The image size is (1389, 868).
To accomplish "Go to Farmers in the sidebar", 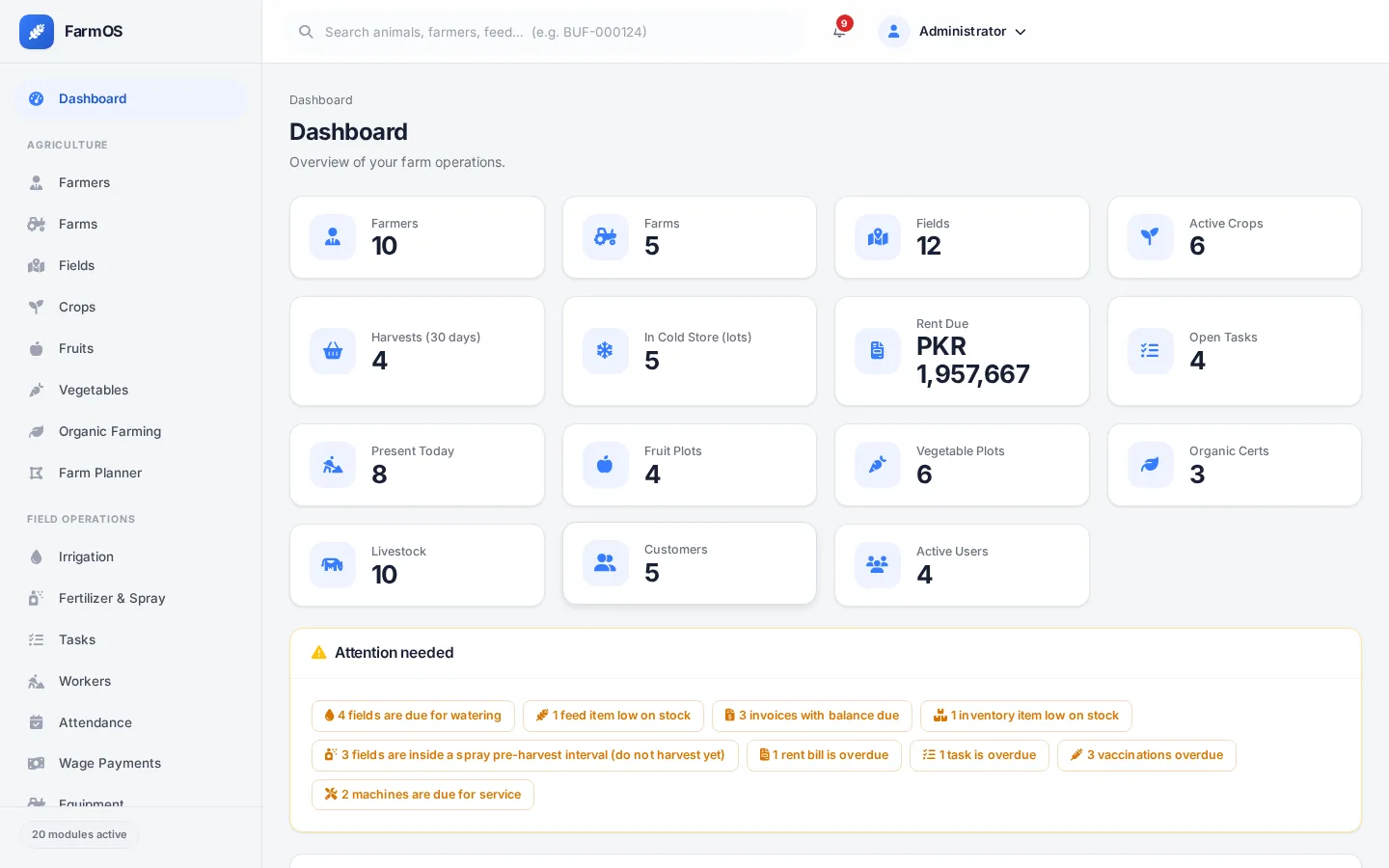I will [x=131, y=183].
